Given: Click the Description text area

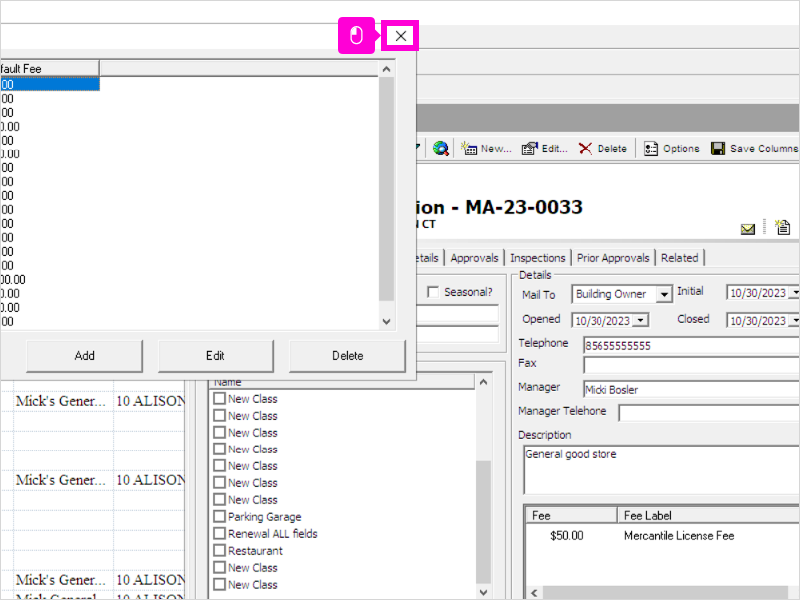Looking at the screenshot, I should 662,469.
